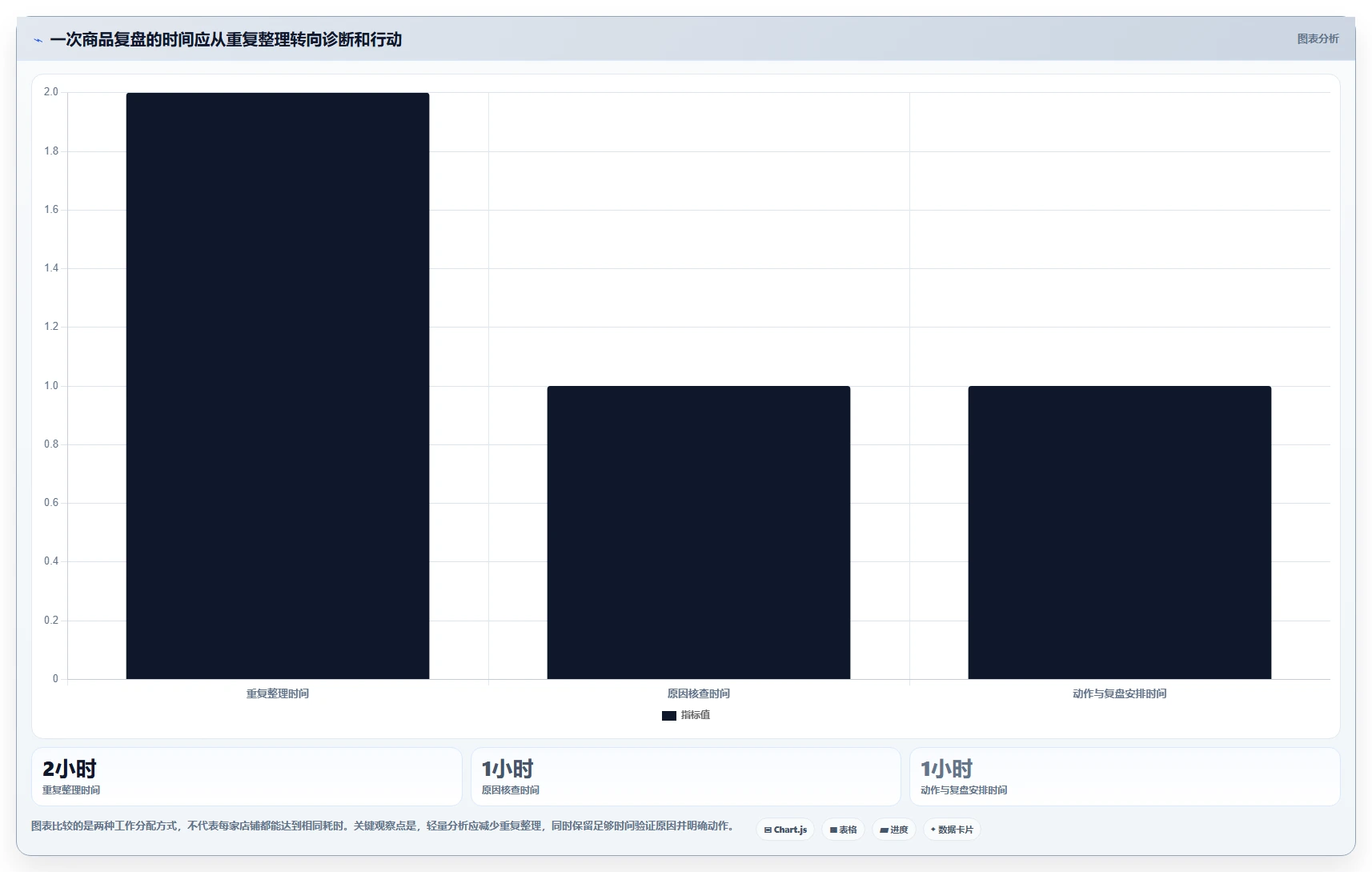Click the x-axis label 动作与复盘安排时间
This screenshot has height=872, width=1372.
(1120, 693)
